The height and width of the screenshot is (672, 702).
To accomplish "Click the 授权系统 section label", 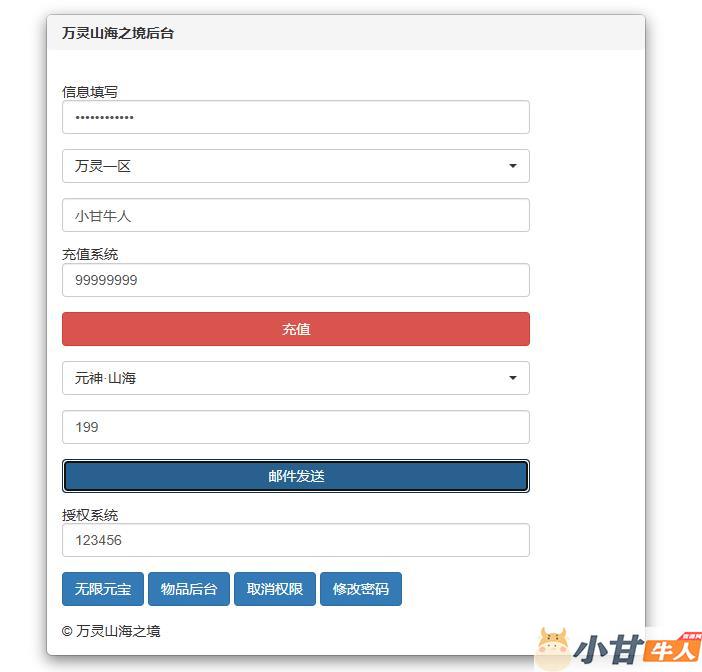I will (x=90, y=515).
